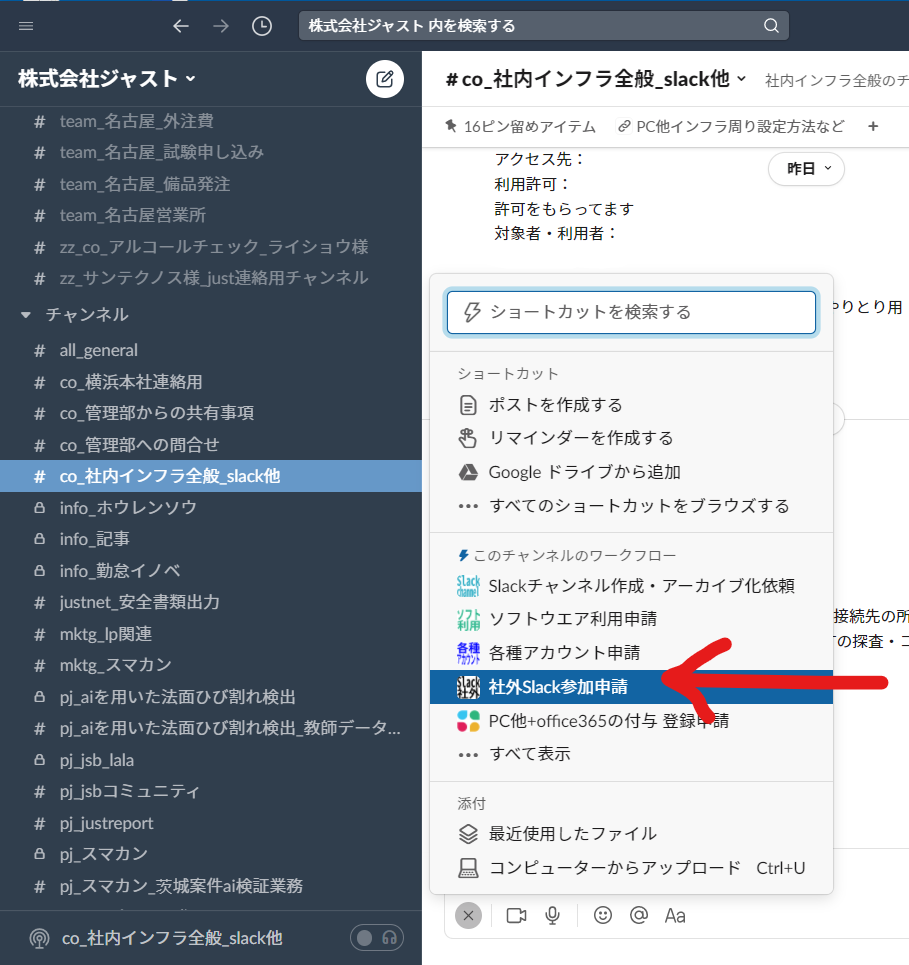
Task: Insert a mention with @ icon
Action: click(639, 916)
